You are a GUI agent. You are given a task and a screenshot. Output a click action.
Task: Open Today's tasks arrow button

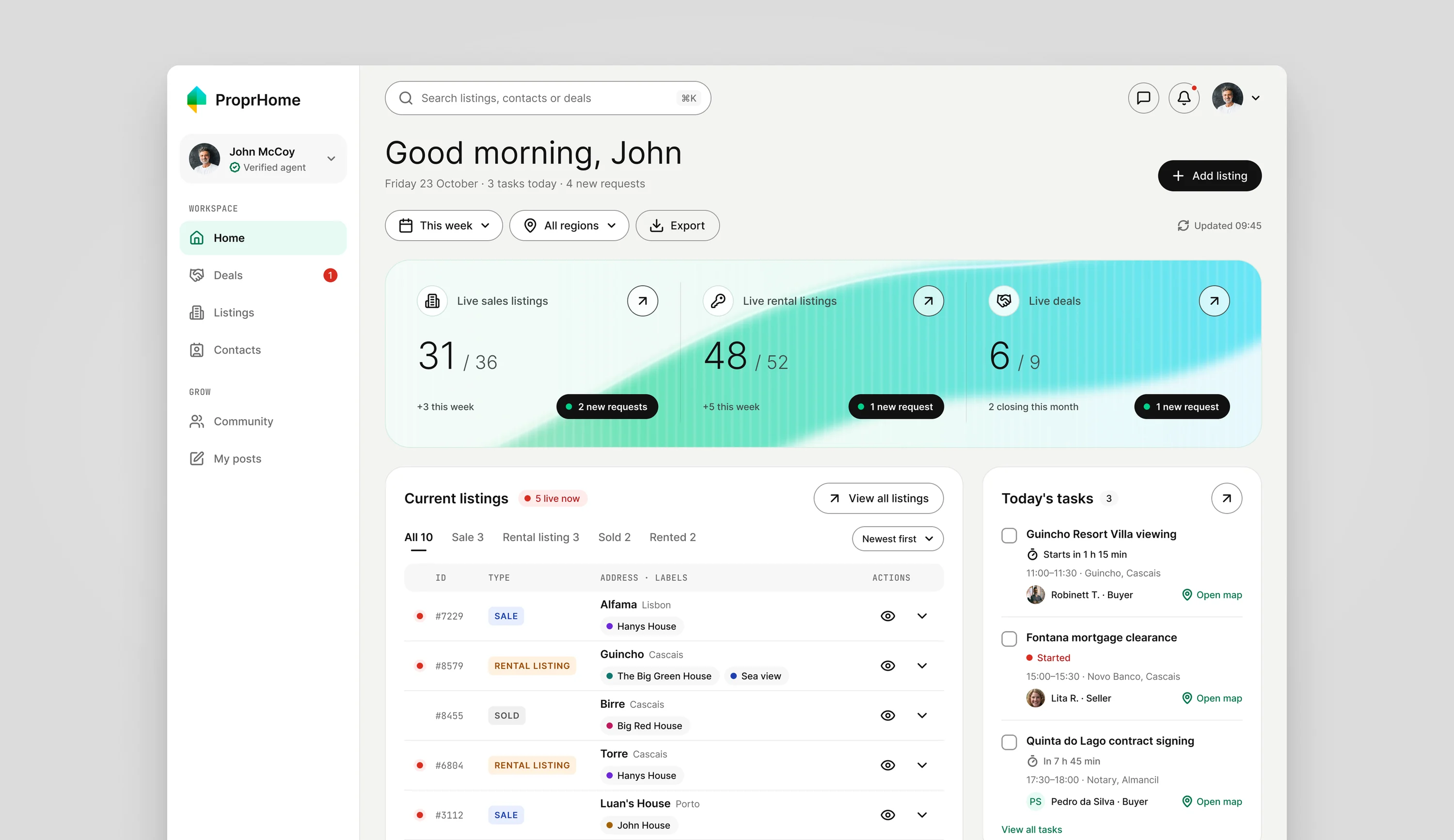coord(1226,498)
